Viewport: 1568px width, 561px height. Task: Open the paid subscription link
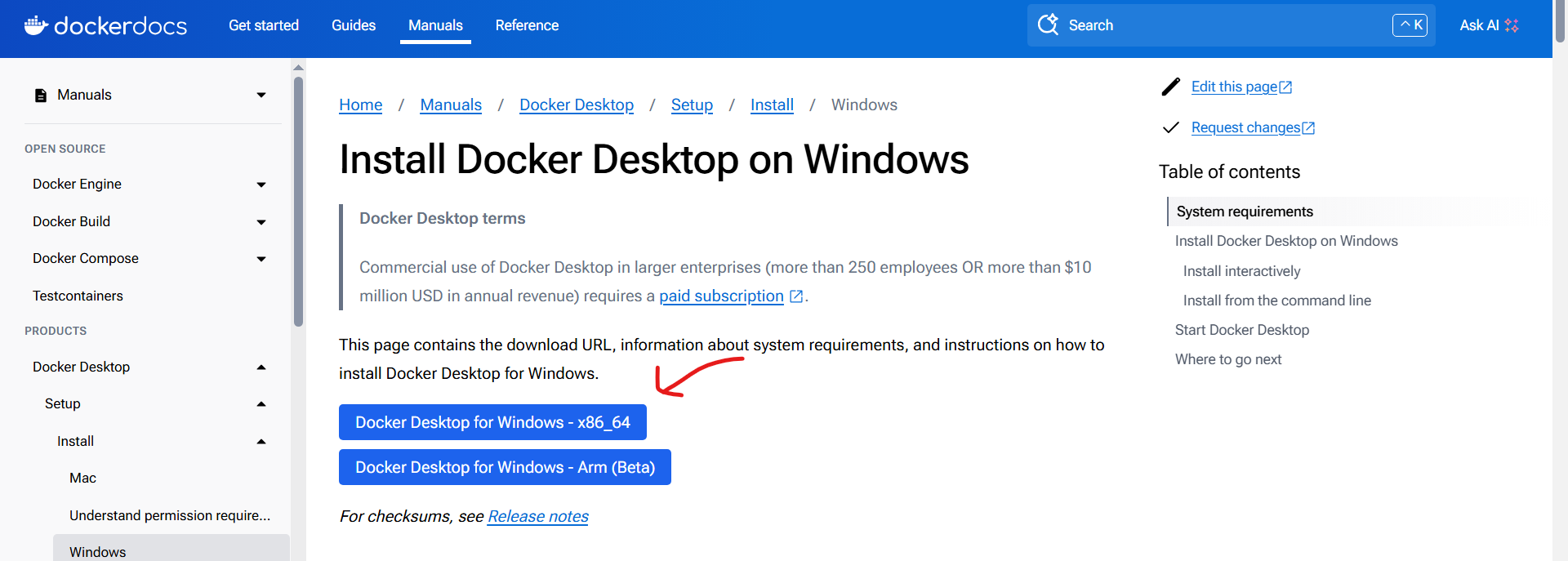[721, 296]
